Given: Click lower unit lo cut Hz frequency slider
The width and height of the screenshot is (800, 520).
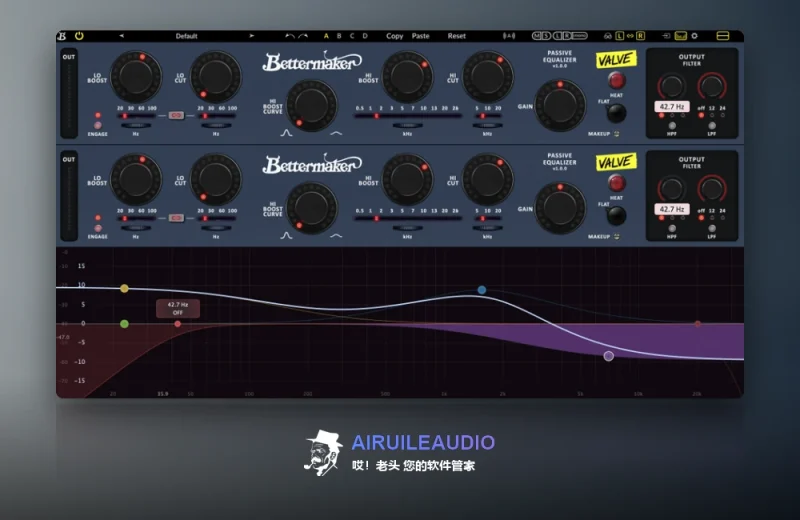Looking at the screenshot, I should (x=216, y=218).
